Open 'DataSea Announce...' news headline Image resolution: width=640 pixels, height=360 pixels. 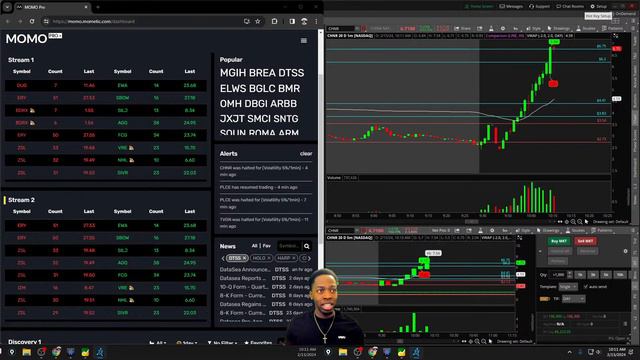[245, 270]
